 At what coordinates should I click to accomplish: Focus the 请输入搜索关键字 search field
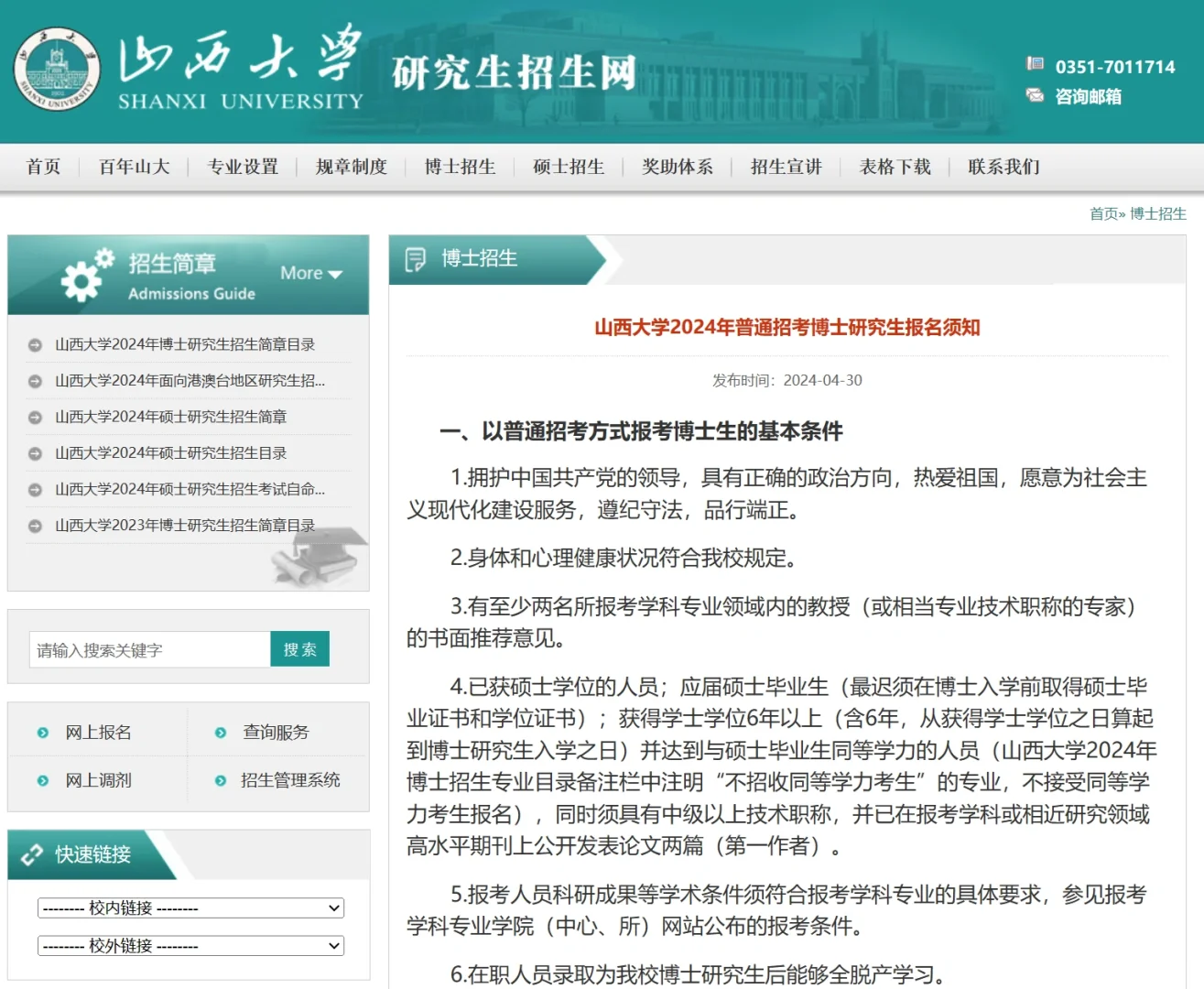150,649
